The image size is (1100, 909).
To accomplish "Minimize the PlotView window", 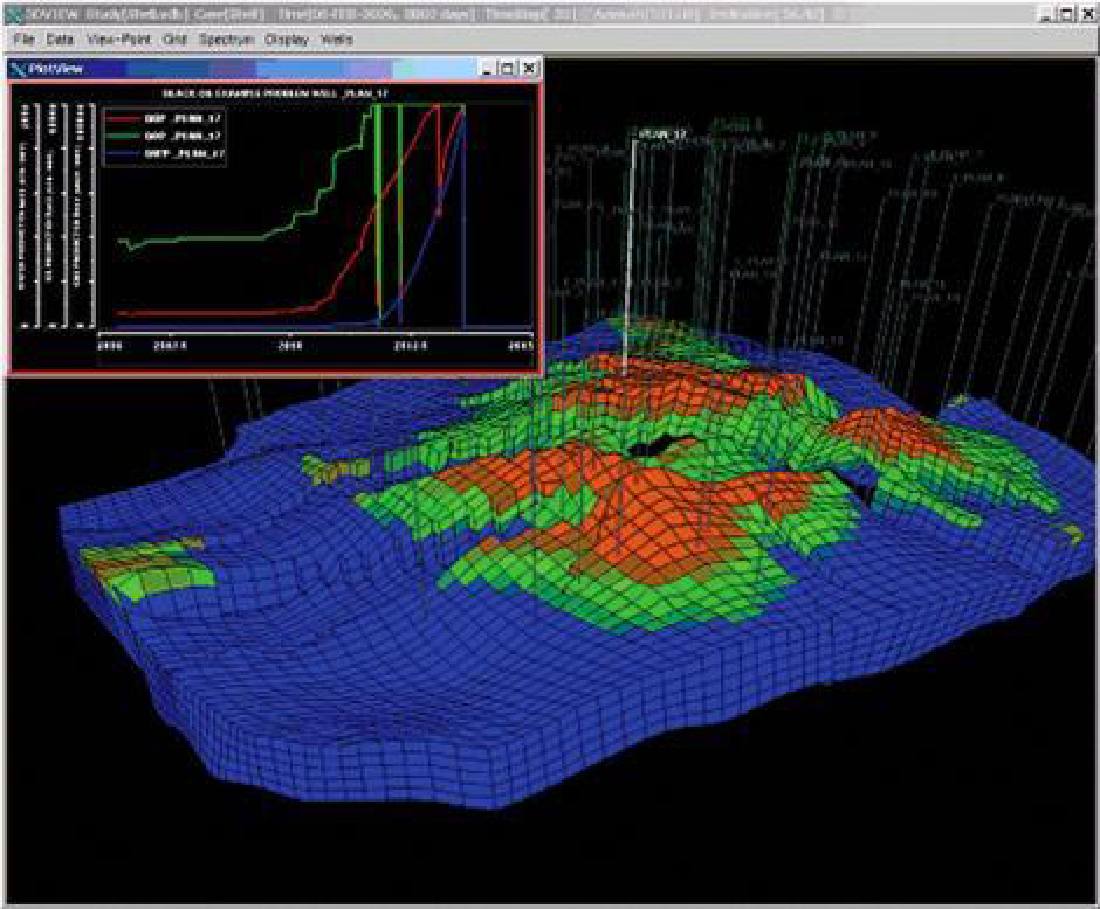I will (x=489, y=69).
